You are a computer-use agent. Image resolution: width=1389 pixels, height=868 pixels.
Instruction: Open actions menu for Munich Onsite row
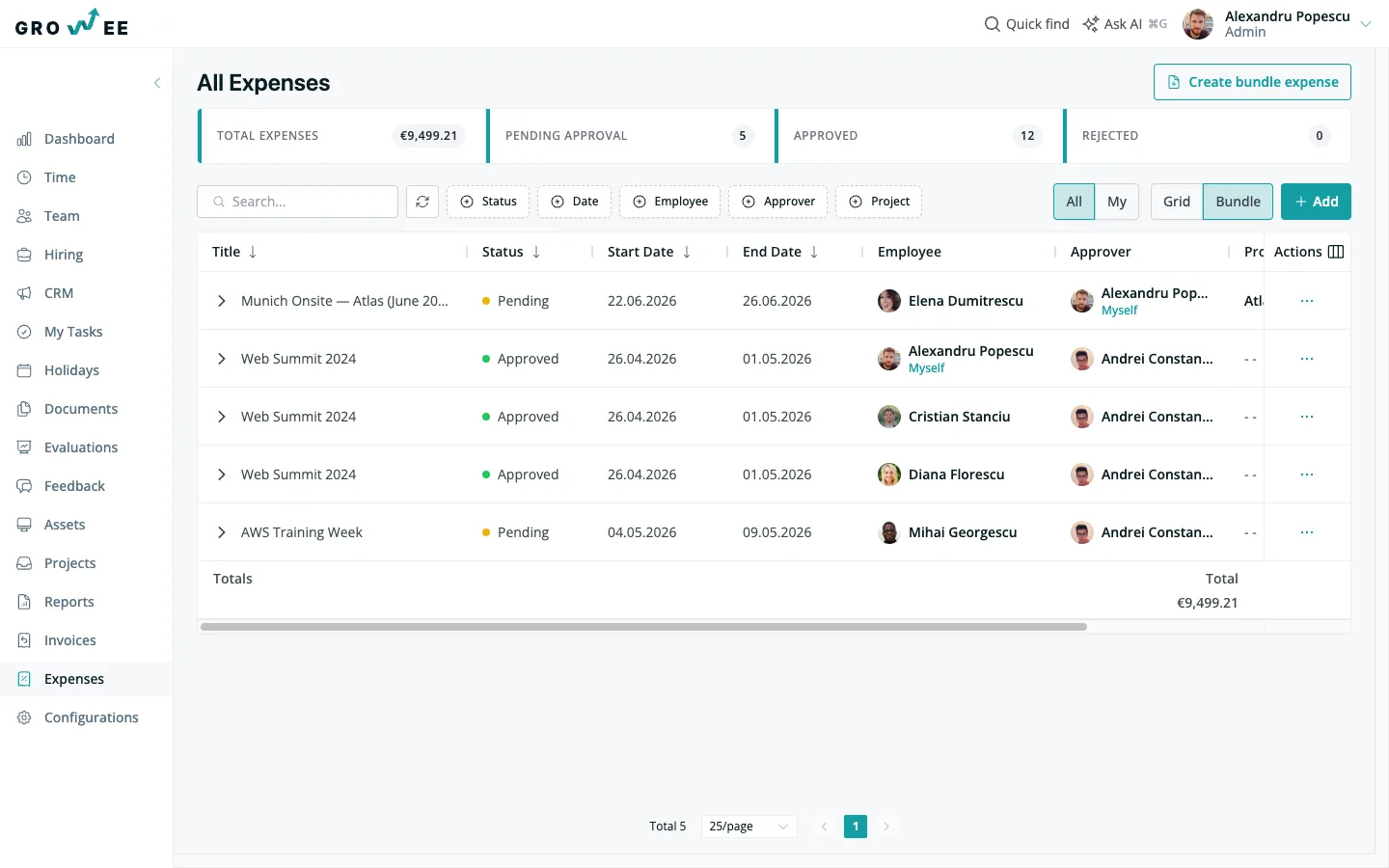[1307, 301]
